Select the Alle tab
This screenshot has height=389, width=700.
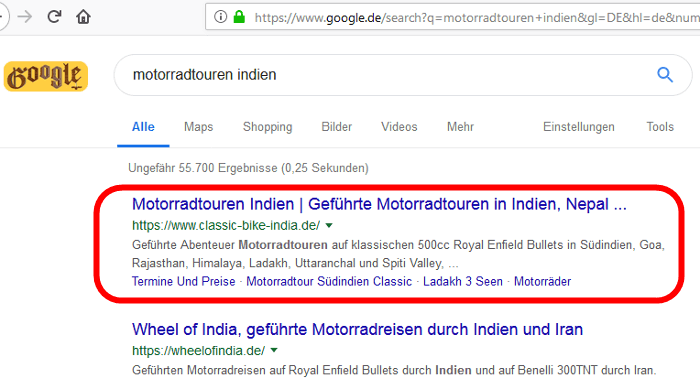pos(143,127)
